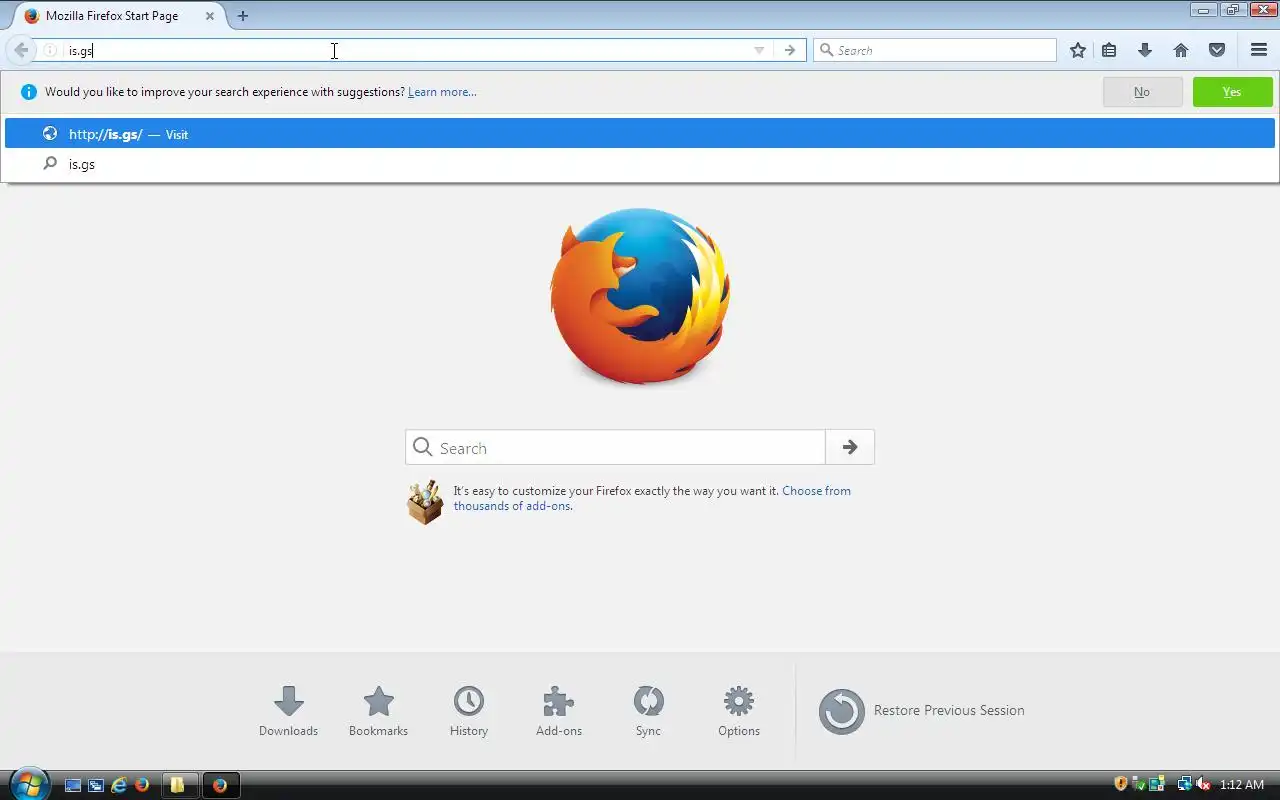Open Downloads from start page
Image resolution: width=1280 pixels, height=800 pixels.
tap(288, 712)
